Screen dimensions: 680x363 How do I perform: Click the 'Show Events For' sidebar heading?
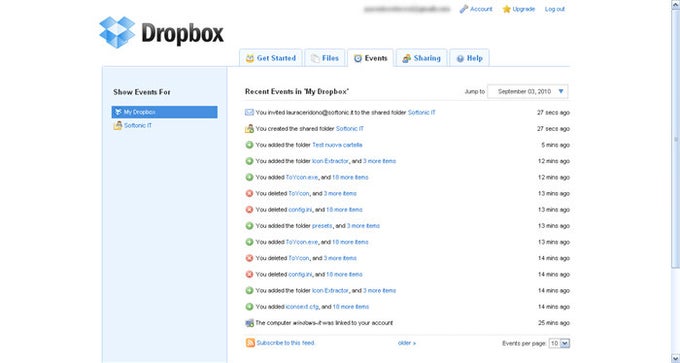[x=142, y=92]
